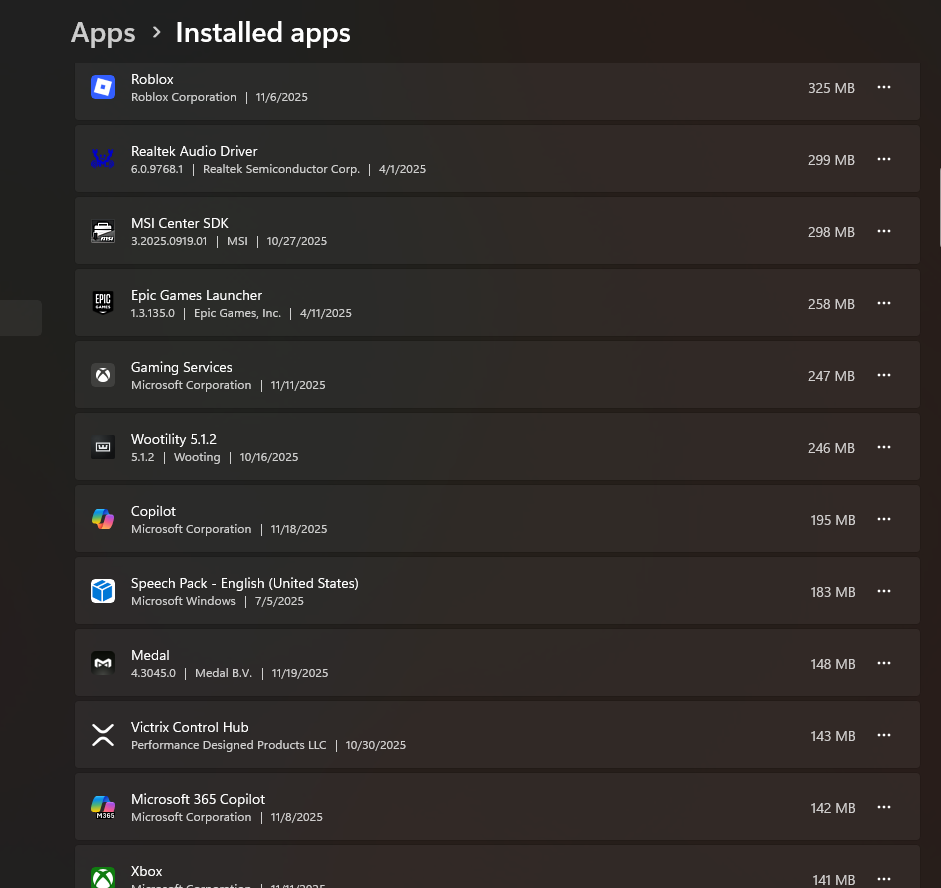Open the three-dot menu for Epic Games Launcher
Image resolution: width=941 pixels, height=888 pixels.
[x=884, y=303]
